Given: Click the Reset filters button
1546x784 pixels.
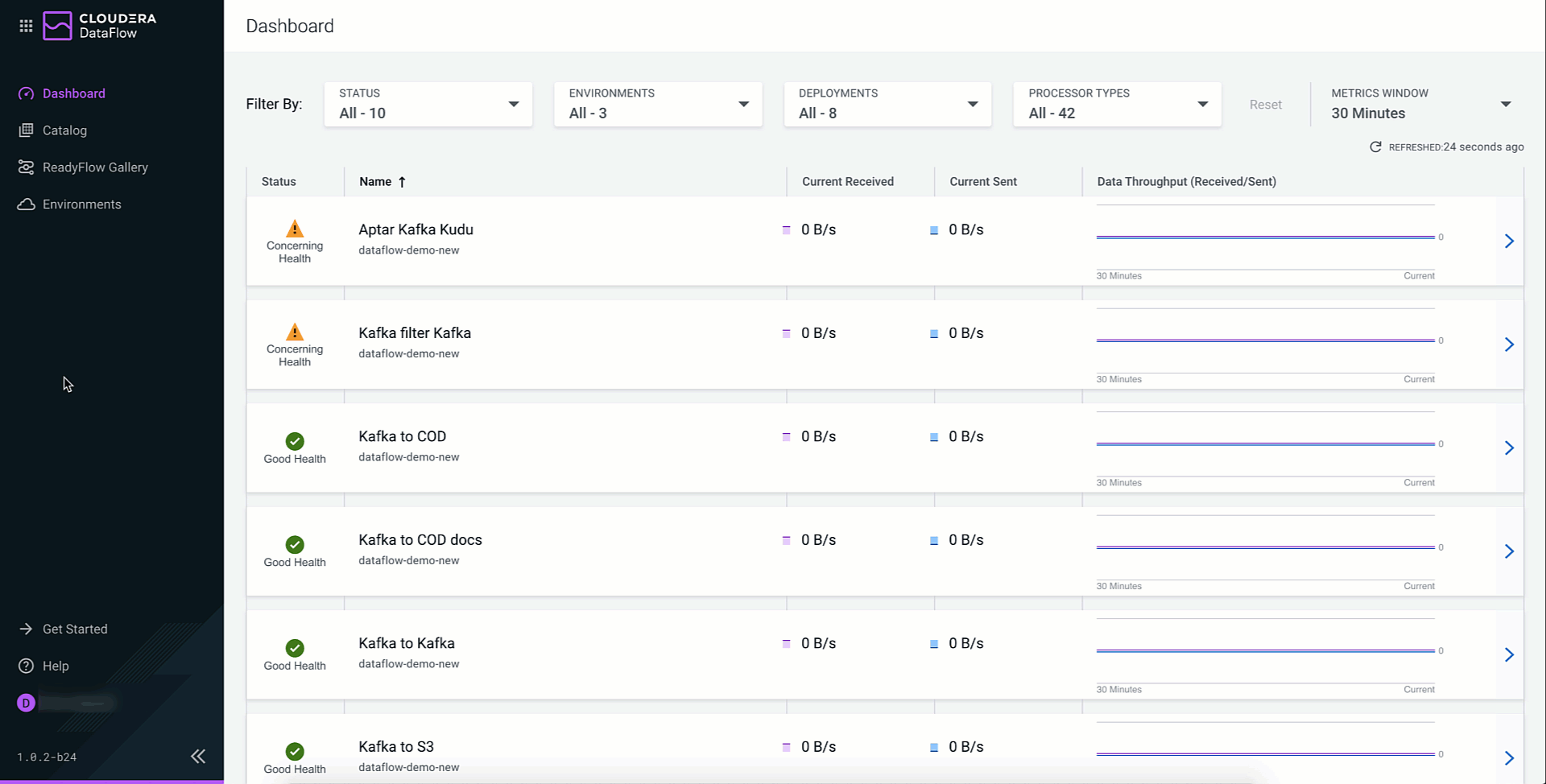Looking at the screenshot, I should click(1265, 105).
